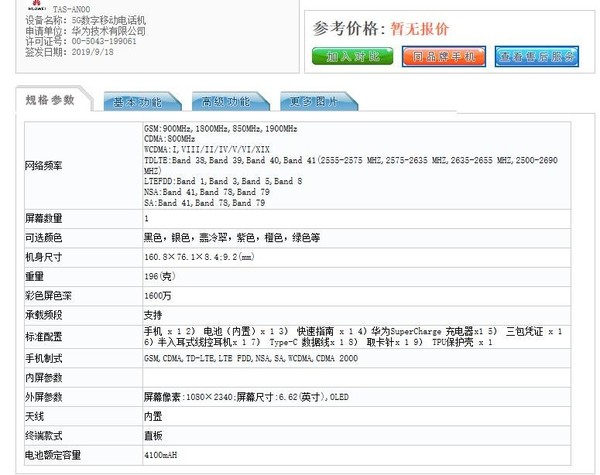Click the 电池额定容量 row label

[53, 455]
